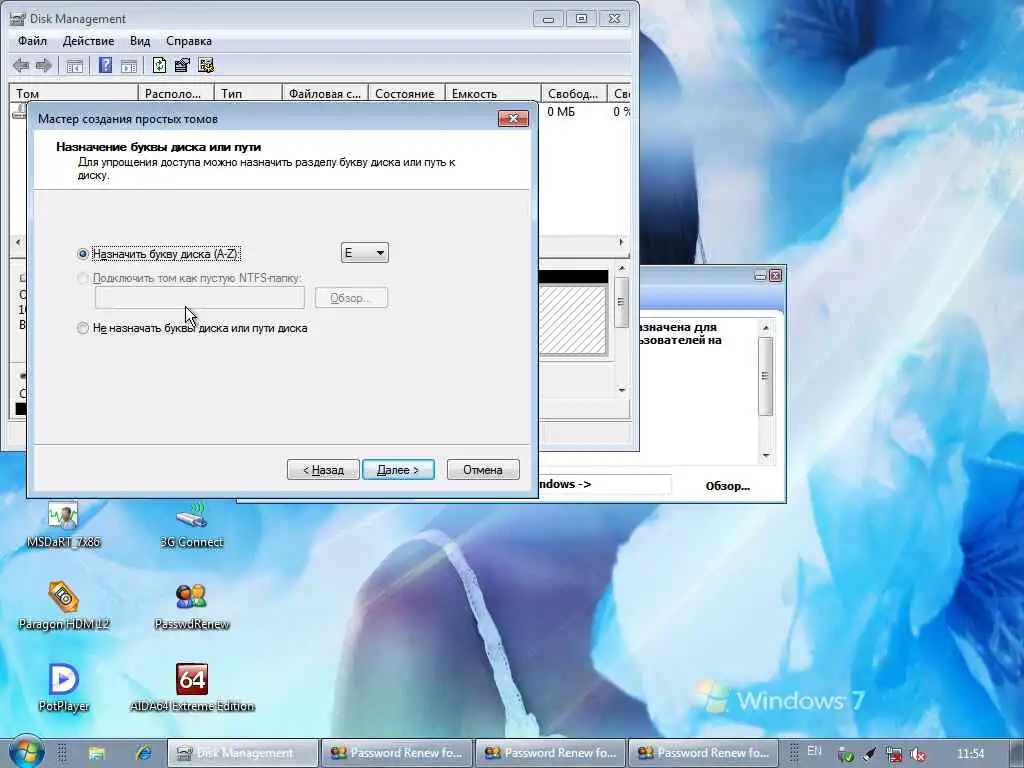Close the Password Renew window
The image size is (1024, 768).
tap(775, 276)
